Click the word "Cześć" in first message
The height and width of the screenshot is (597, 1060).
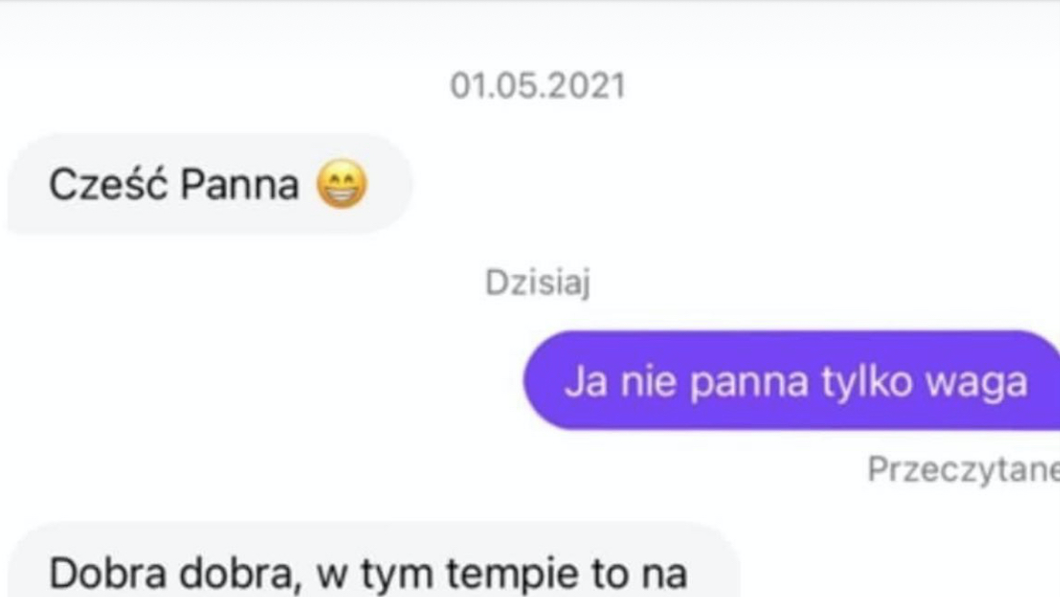coord(108,184)
